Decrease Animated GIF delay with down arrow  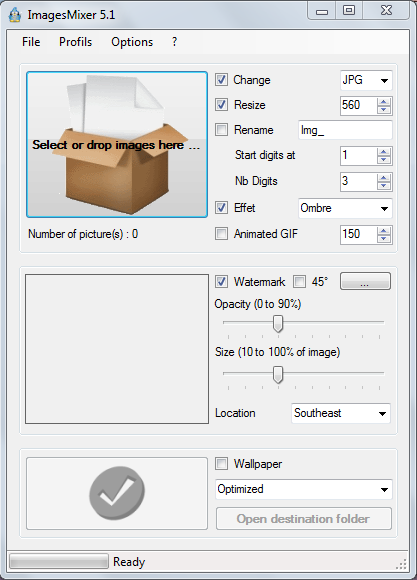point(384,239)
